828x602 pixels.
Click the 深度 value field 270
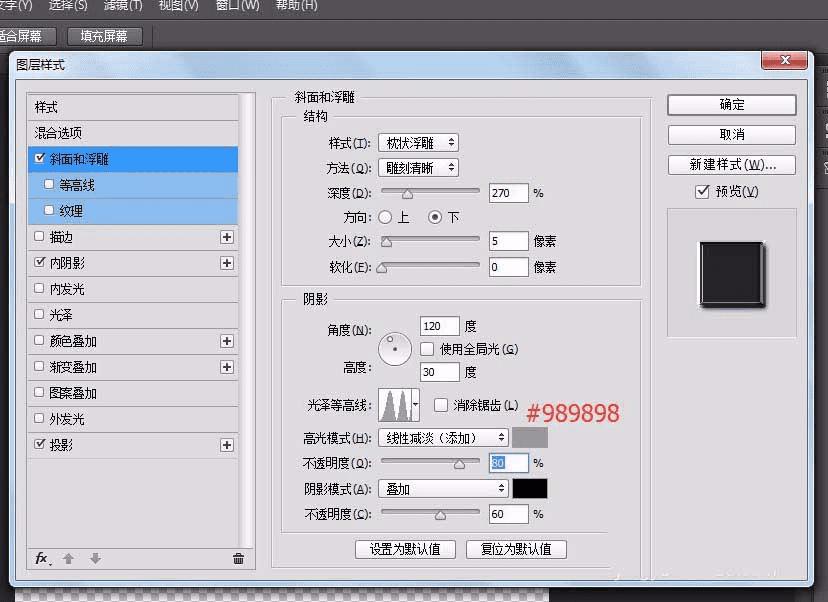pyautogui.click(x=508, y=193)
